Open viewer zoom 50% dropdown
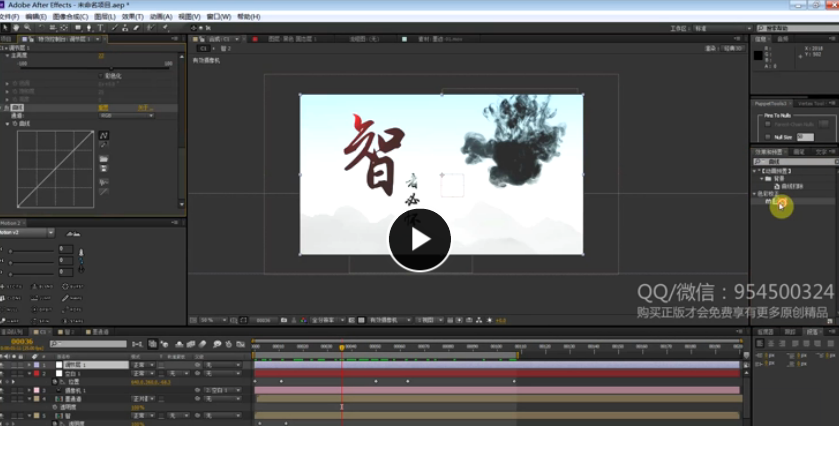Viewport: 839px width, 449px height. pos(213,320)
